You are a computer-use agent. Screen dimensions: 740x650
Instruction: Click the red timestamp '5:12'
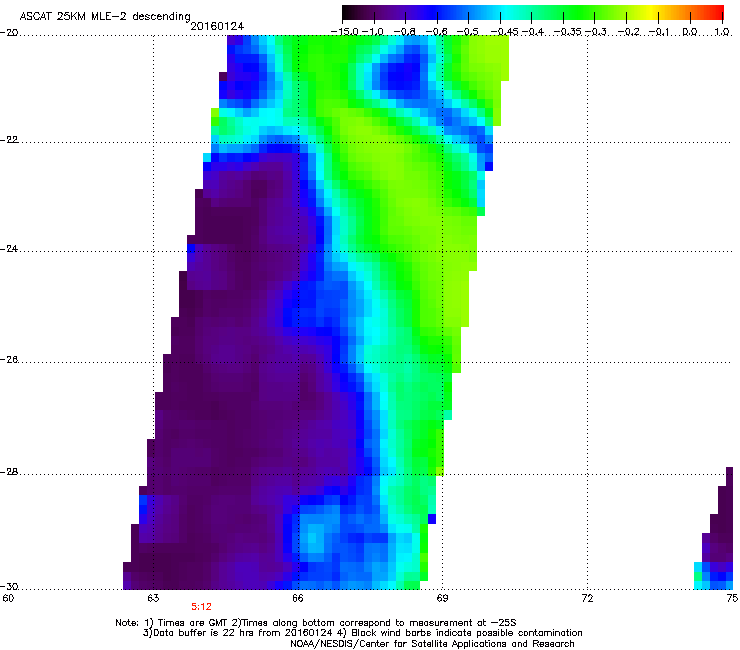tap(202, 607)
